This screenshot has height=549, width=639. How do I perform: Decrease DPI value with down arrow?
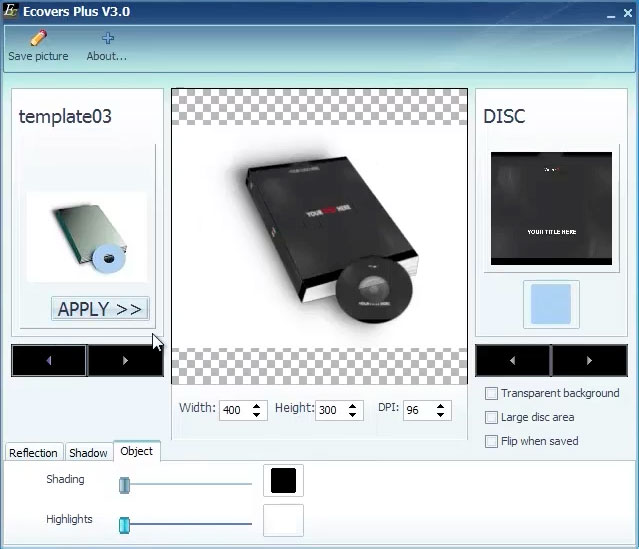pos(441,414)
